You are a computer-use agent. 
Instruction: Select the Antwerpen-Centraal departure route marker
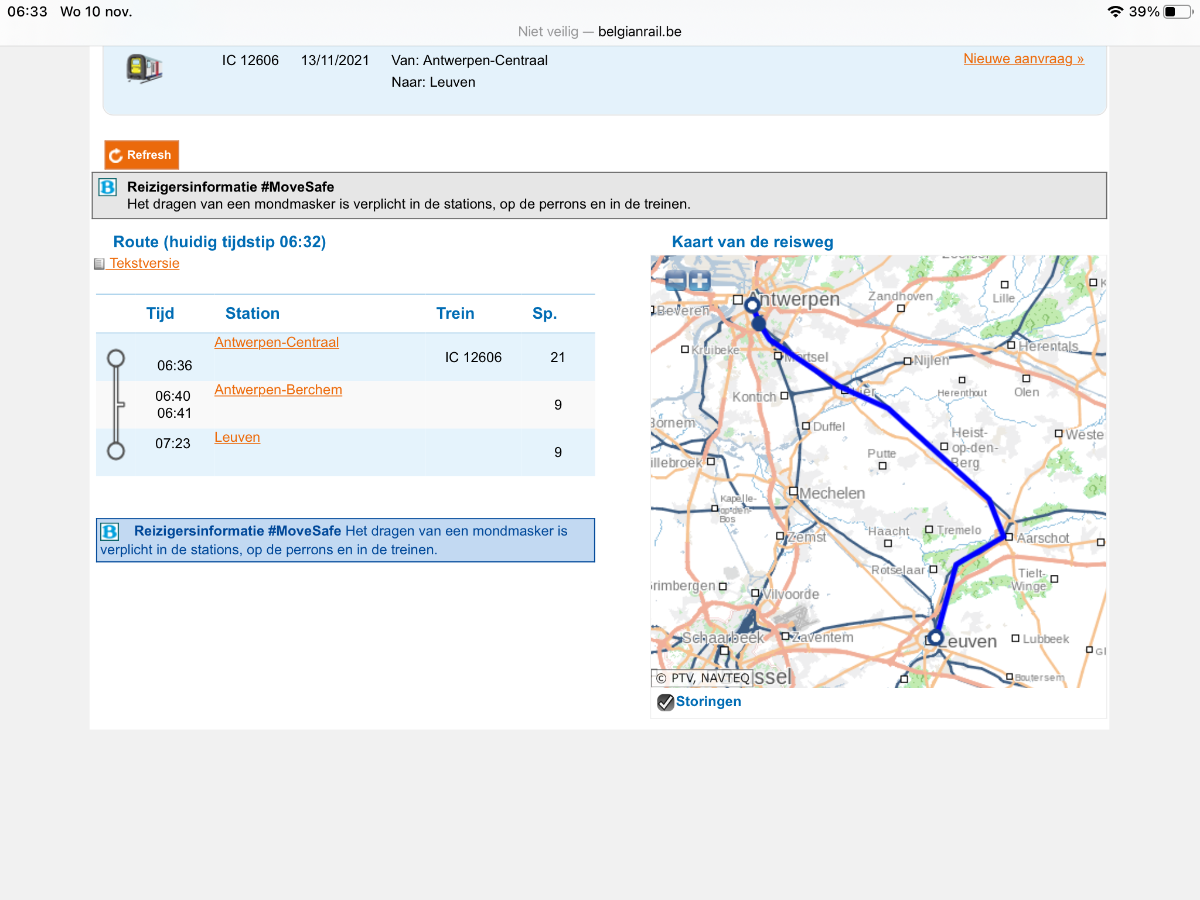click(116, 358)
